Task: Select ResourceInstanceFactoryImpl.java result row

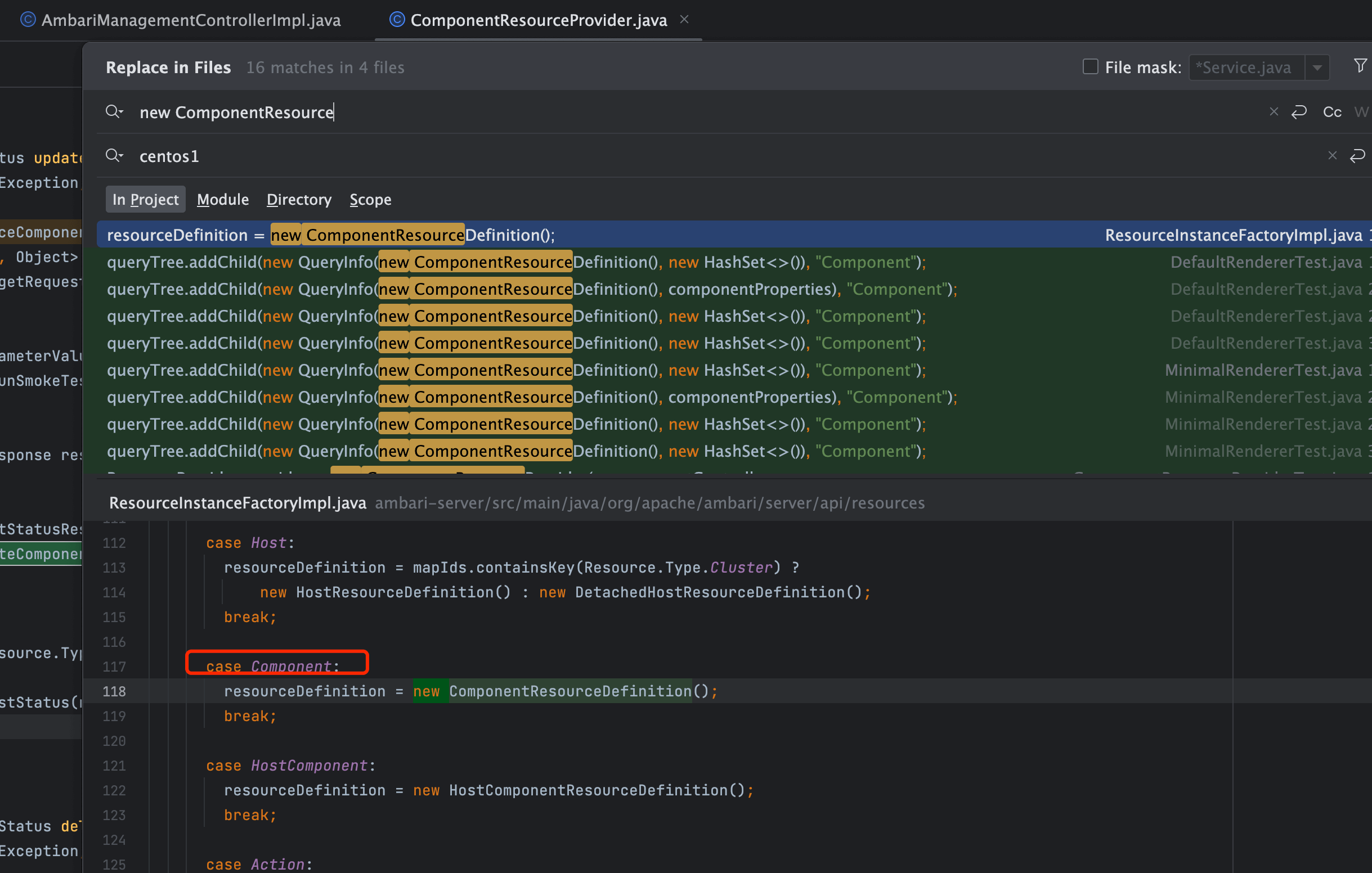Action: click(734, 235)
